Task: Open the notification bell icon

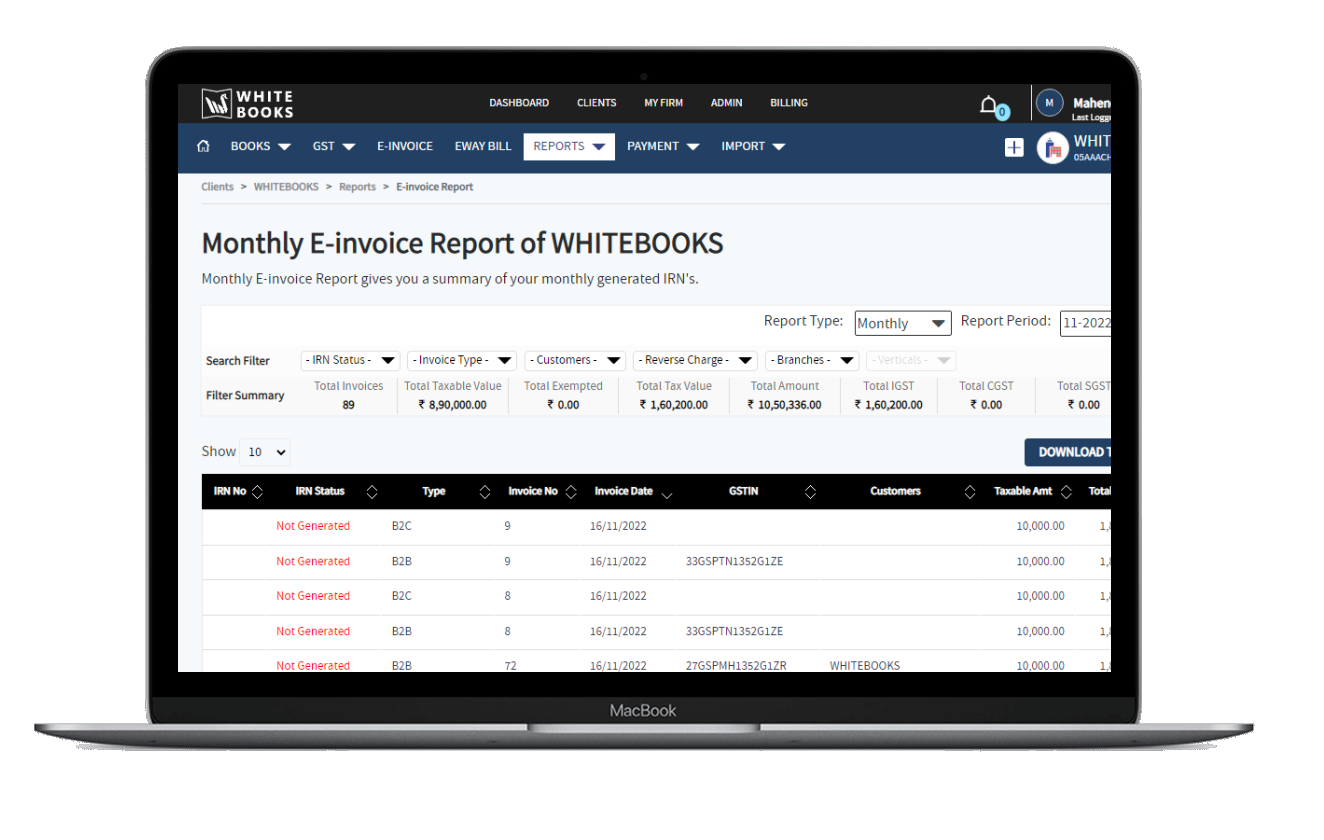Action: [x=989, y=105]
